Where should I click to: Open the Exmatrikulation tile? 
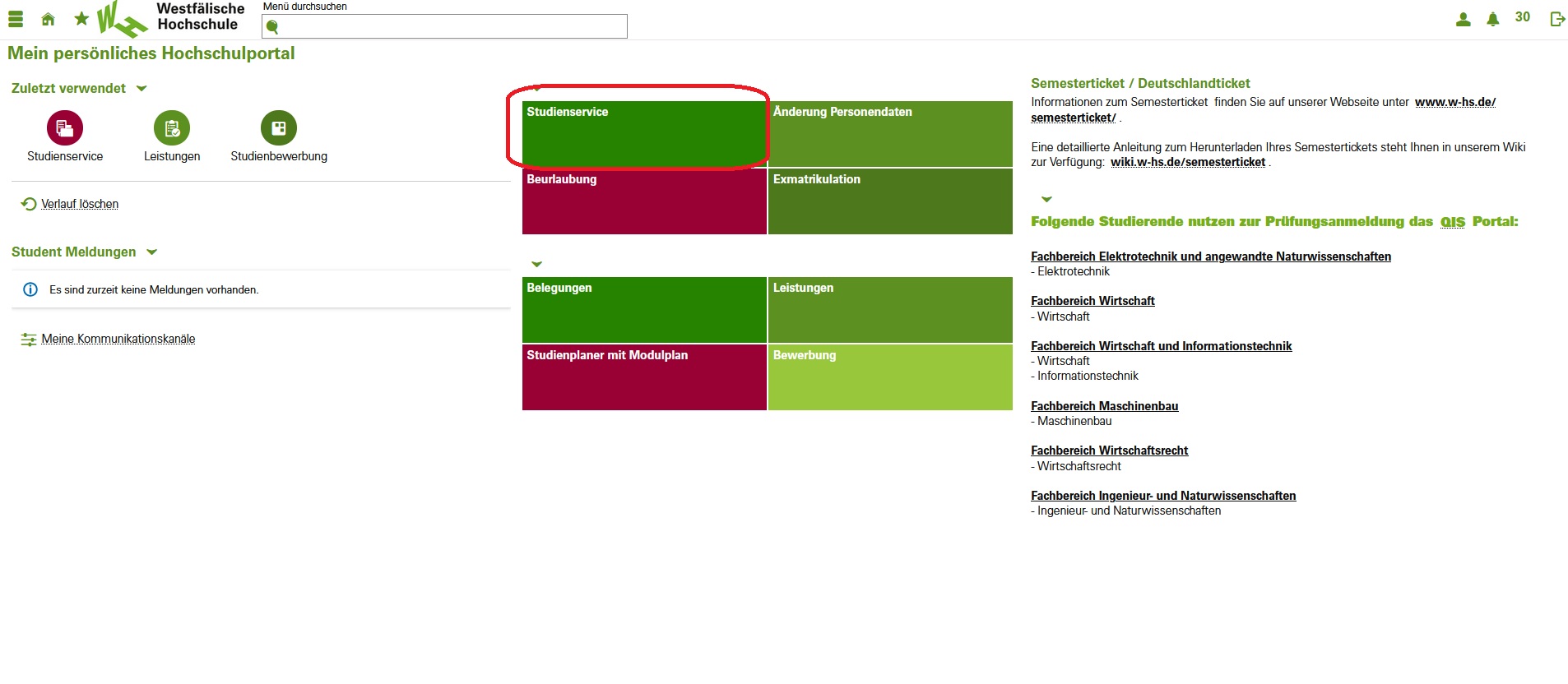tap(889, 201)
